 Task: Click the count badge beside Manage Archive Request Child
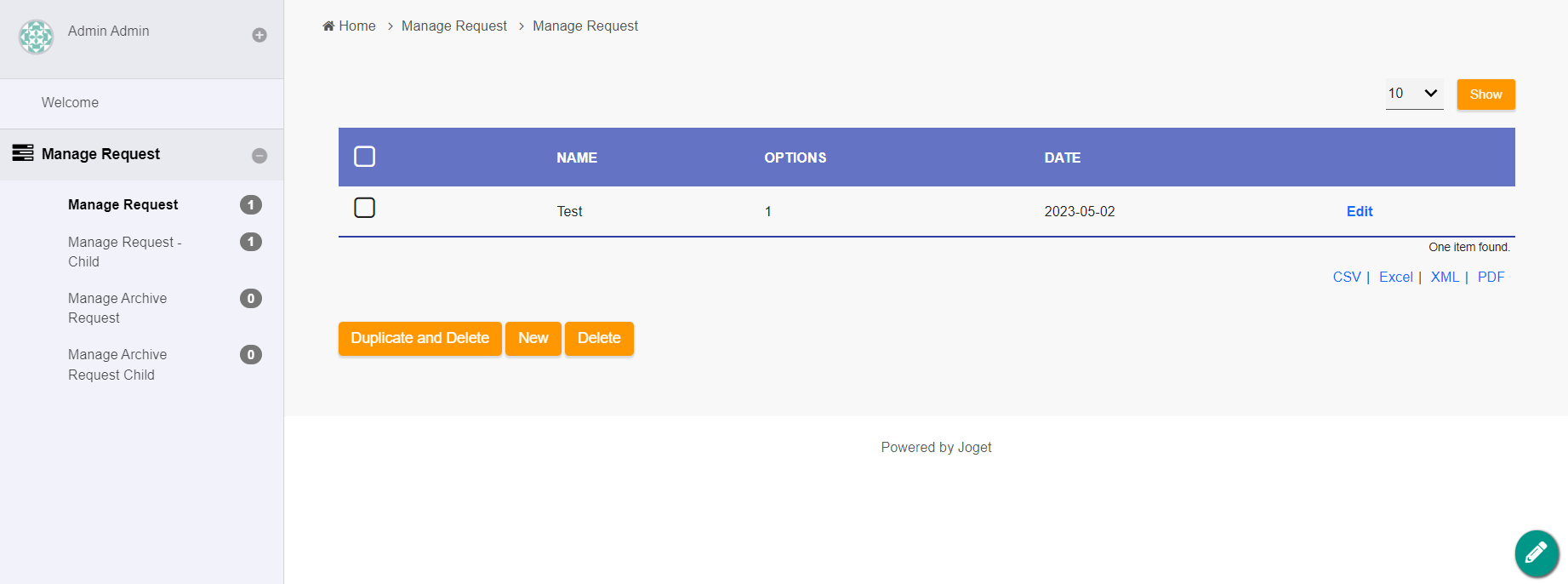pyautogui.click(x=251, y=354)
